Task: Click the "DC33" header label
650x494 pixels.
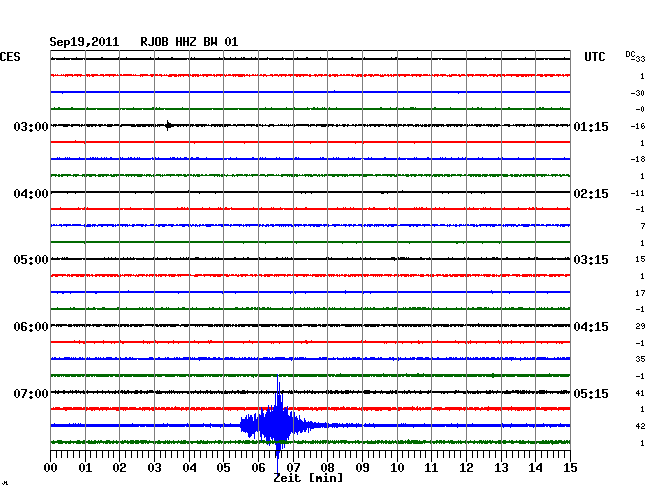Action: pyautogui.click(x=635, y=56)
